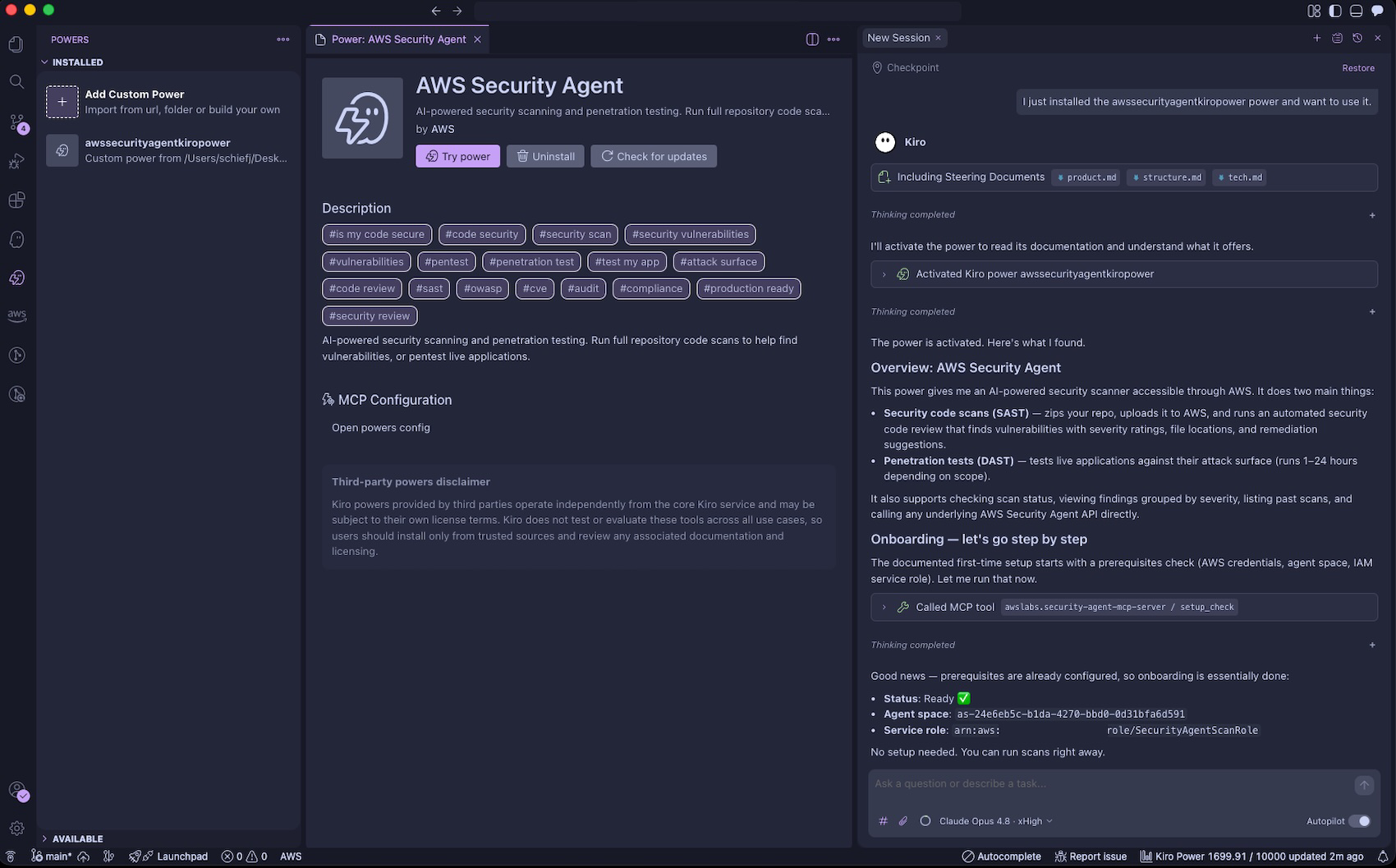Click the Try power button
1396x868 pixels.
coord(457,156)
